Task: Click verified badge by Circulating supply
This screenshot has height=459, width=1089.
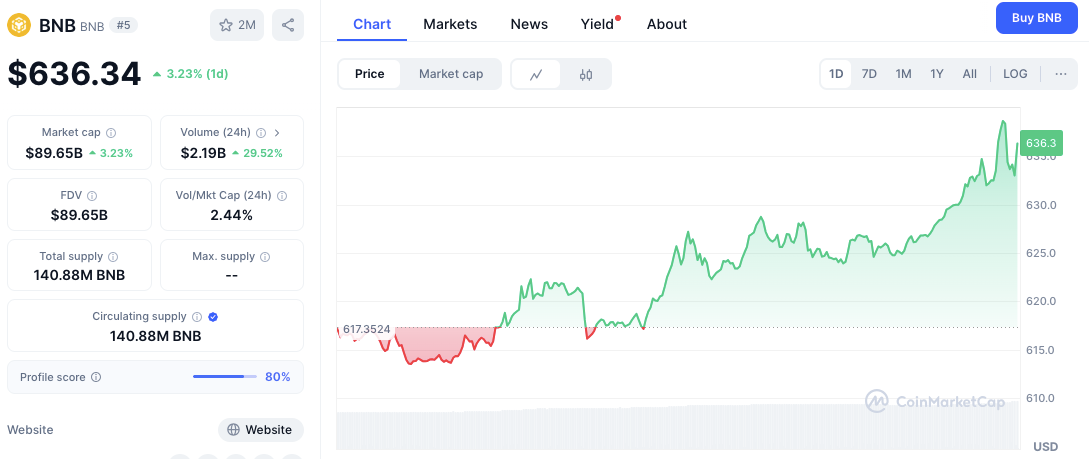Action: coord(213,317)
